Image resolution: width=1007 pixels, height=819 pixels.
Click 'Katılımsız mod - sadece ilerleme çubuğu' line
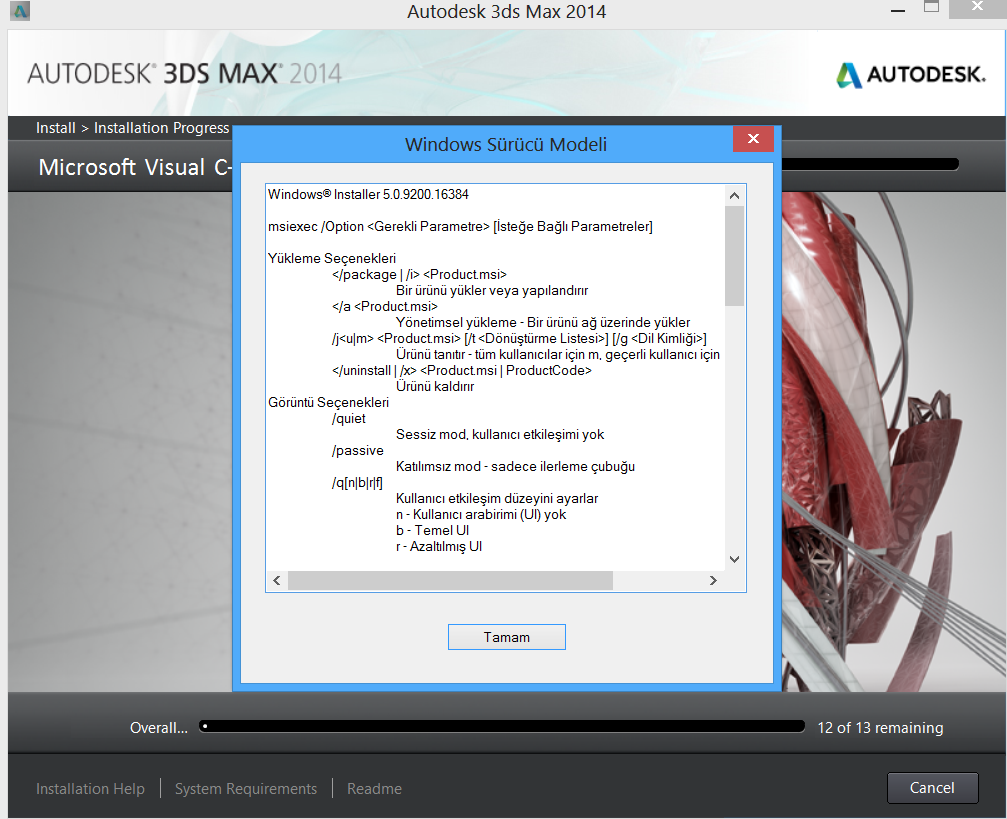click(x=515, y=466)
